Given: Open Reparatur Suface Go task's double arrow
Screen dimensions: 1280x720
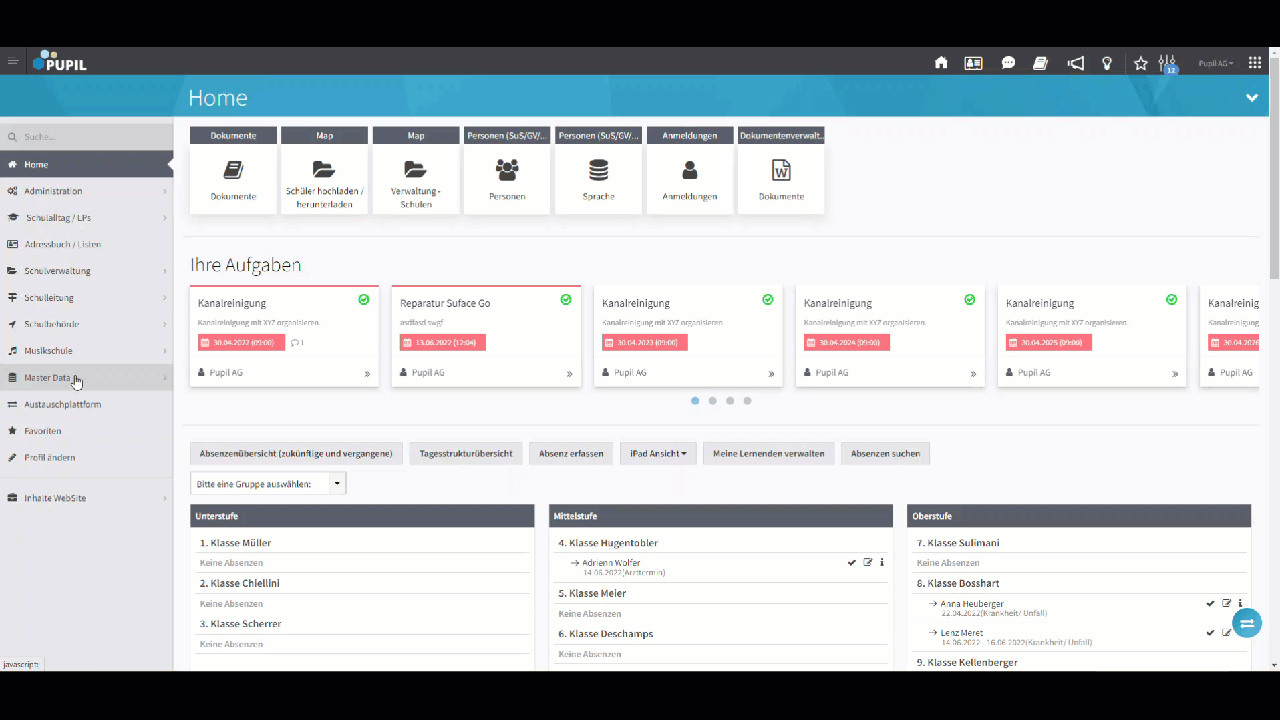Looking at the screenshot, I should (x=569, y=374).
